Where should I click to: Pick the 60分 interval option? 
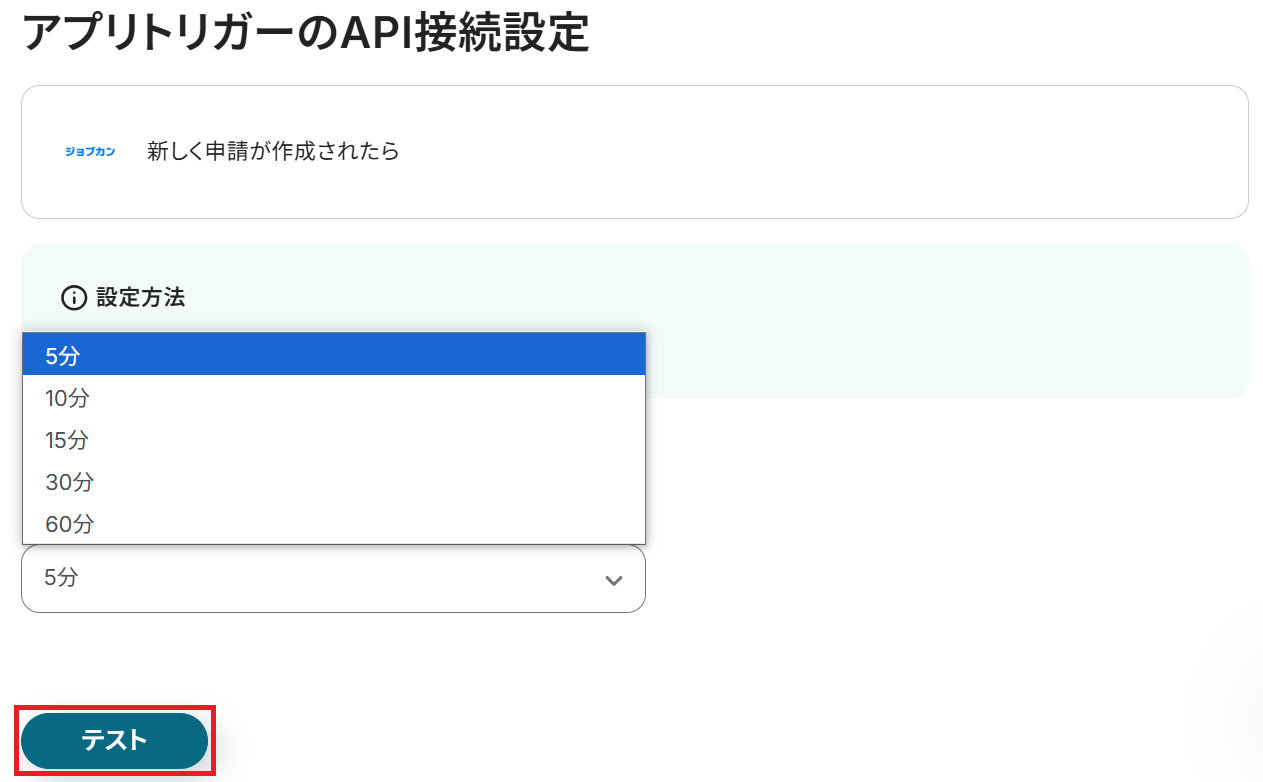point(69,523)
